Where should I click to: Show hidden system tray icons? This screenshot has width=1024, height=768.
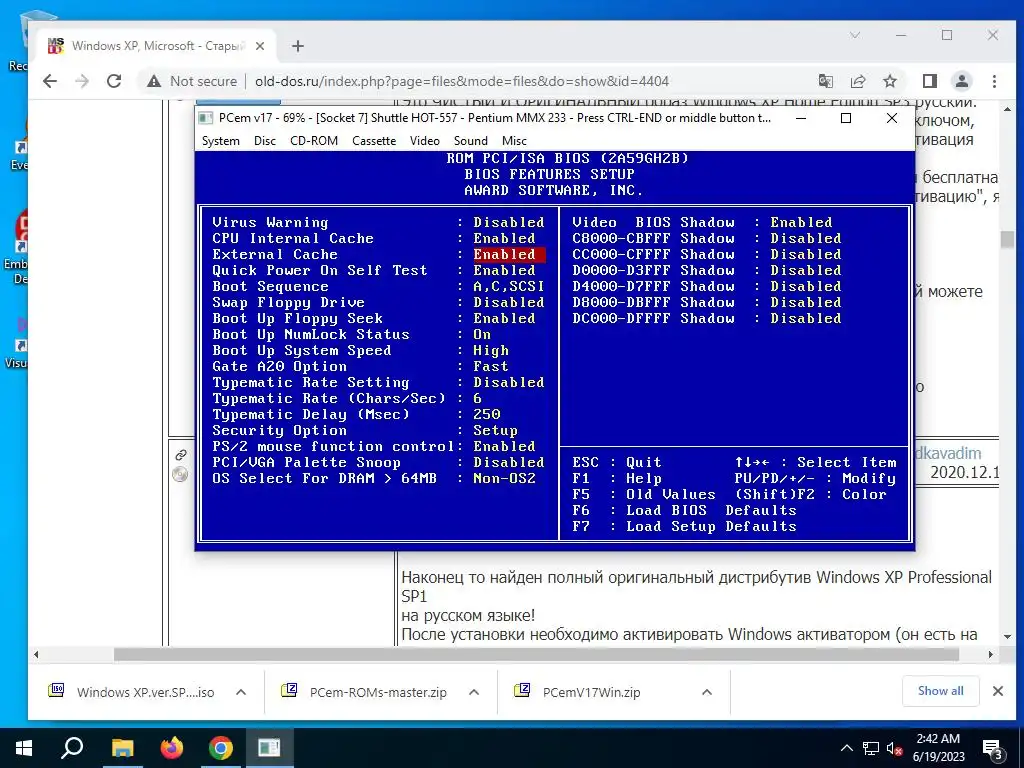(846, 748)
